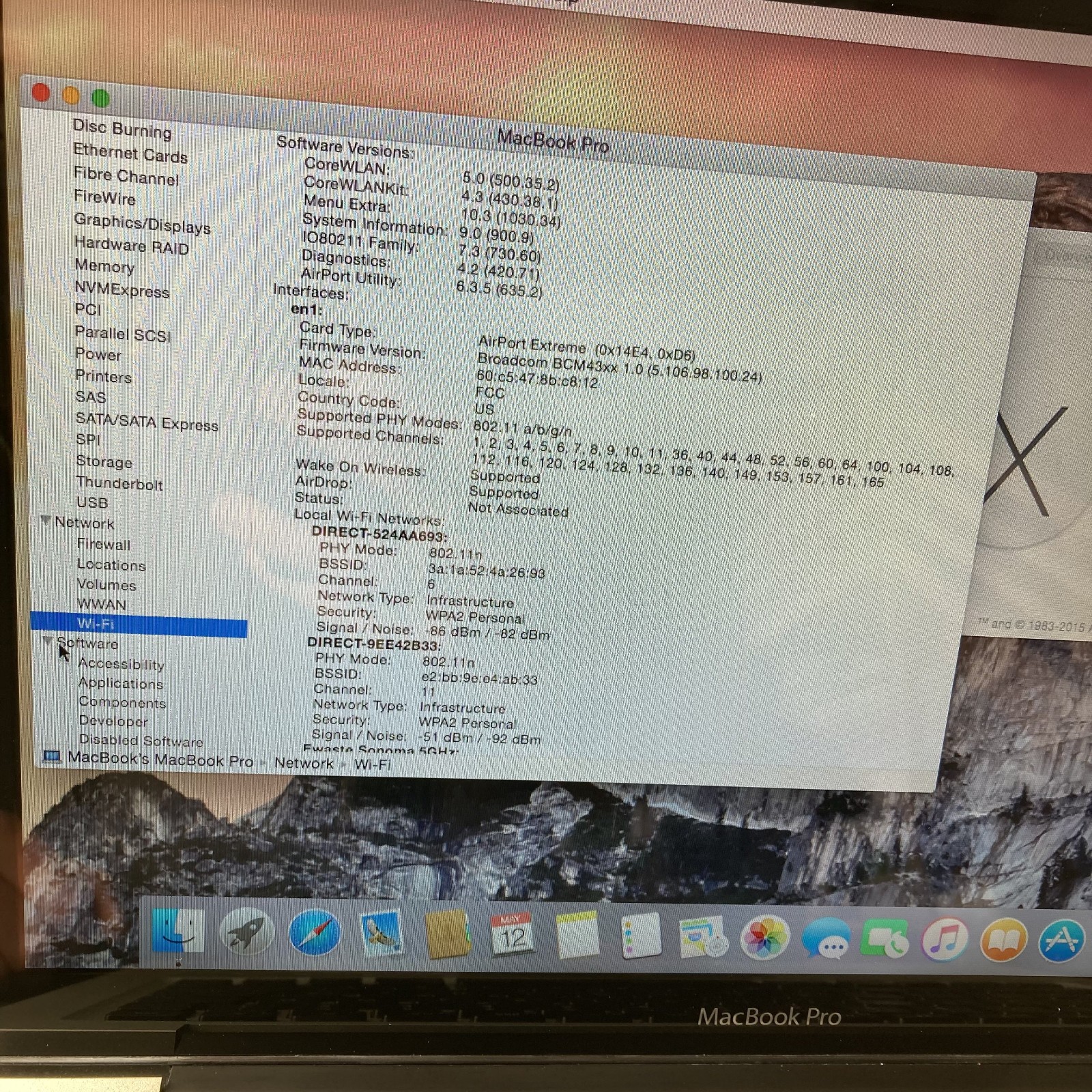Image resolution: width=1092 pixels, height=1092 pixels.
Task: Select USB in sidebar
Action: click(92, 502)
